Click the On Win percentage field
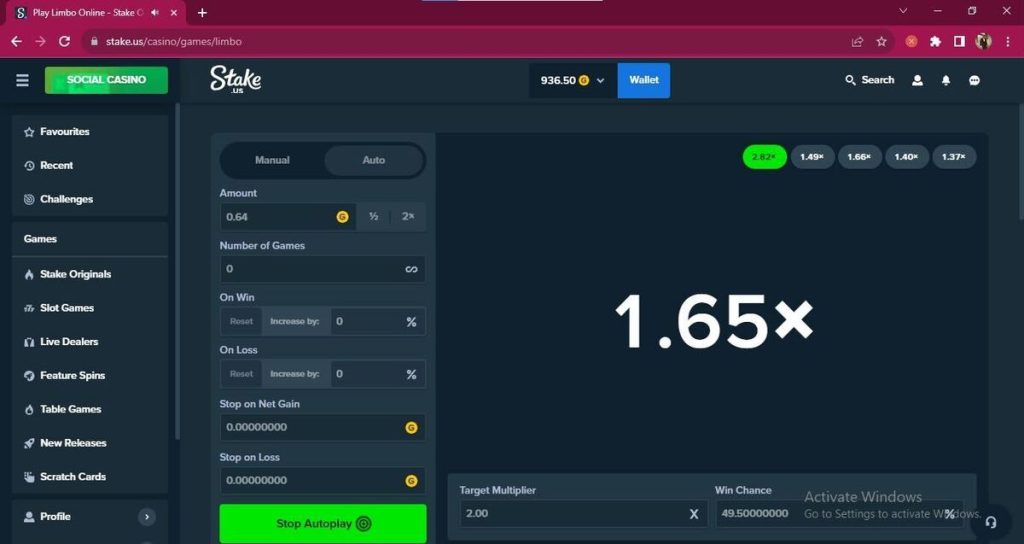 pyautogui.click(x=377, y=321)
